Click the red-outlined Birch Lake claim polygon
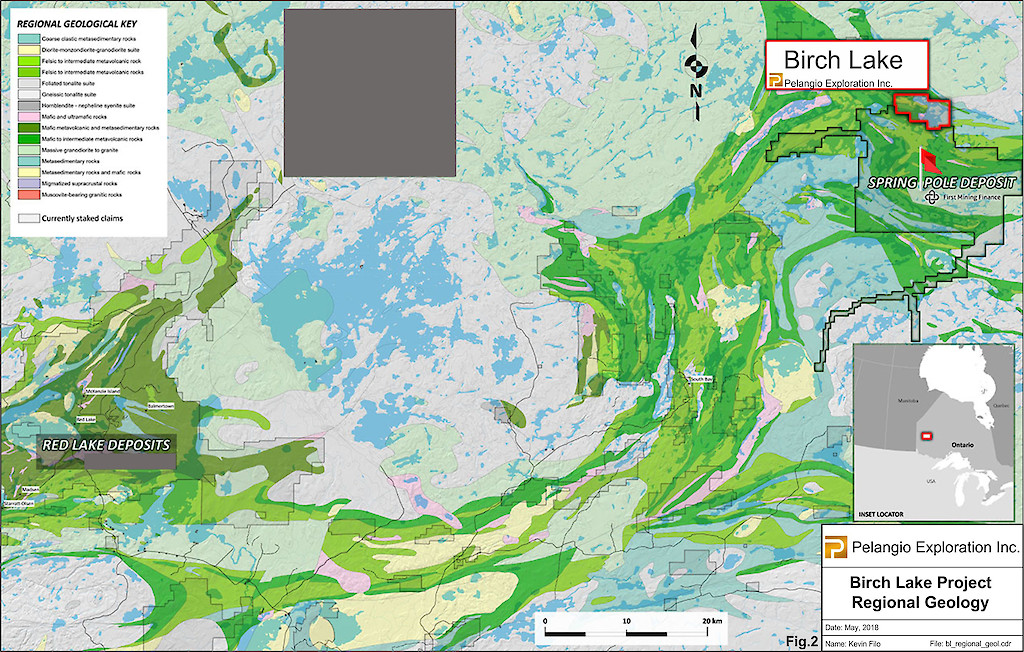Image resolution: width=1024 pixels, height=652 pixels. click(922, 110)
